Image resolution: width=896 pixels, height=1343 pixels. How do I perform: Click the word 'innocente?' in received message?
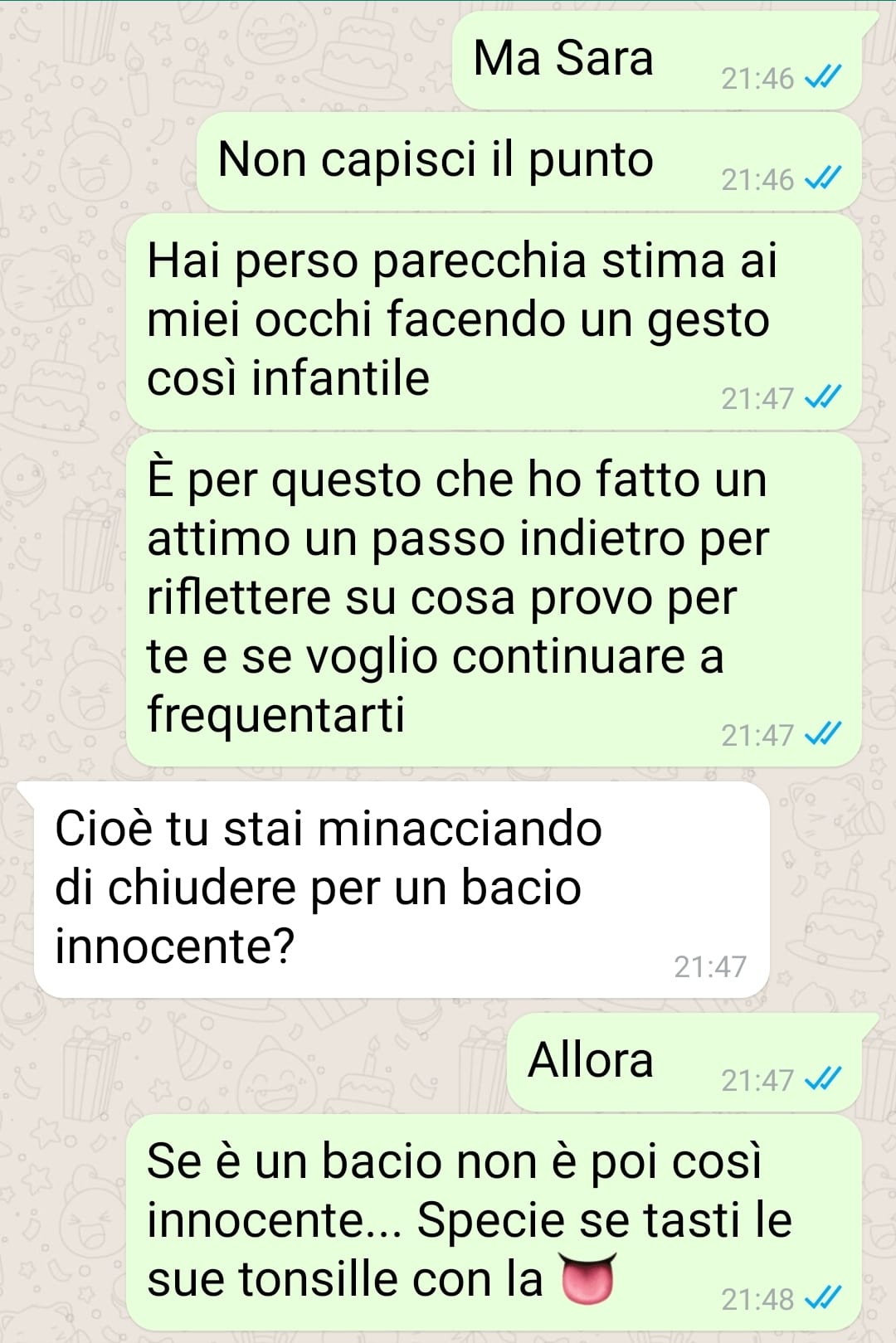pos(175,946)
